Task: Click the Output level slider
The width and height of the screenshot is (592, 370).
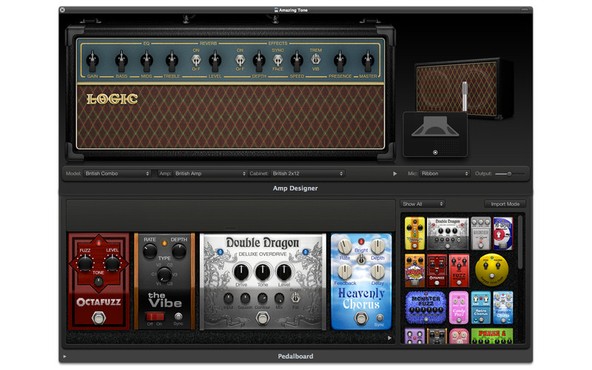Action: click(509, 174)
